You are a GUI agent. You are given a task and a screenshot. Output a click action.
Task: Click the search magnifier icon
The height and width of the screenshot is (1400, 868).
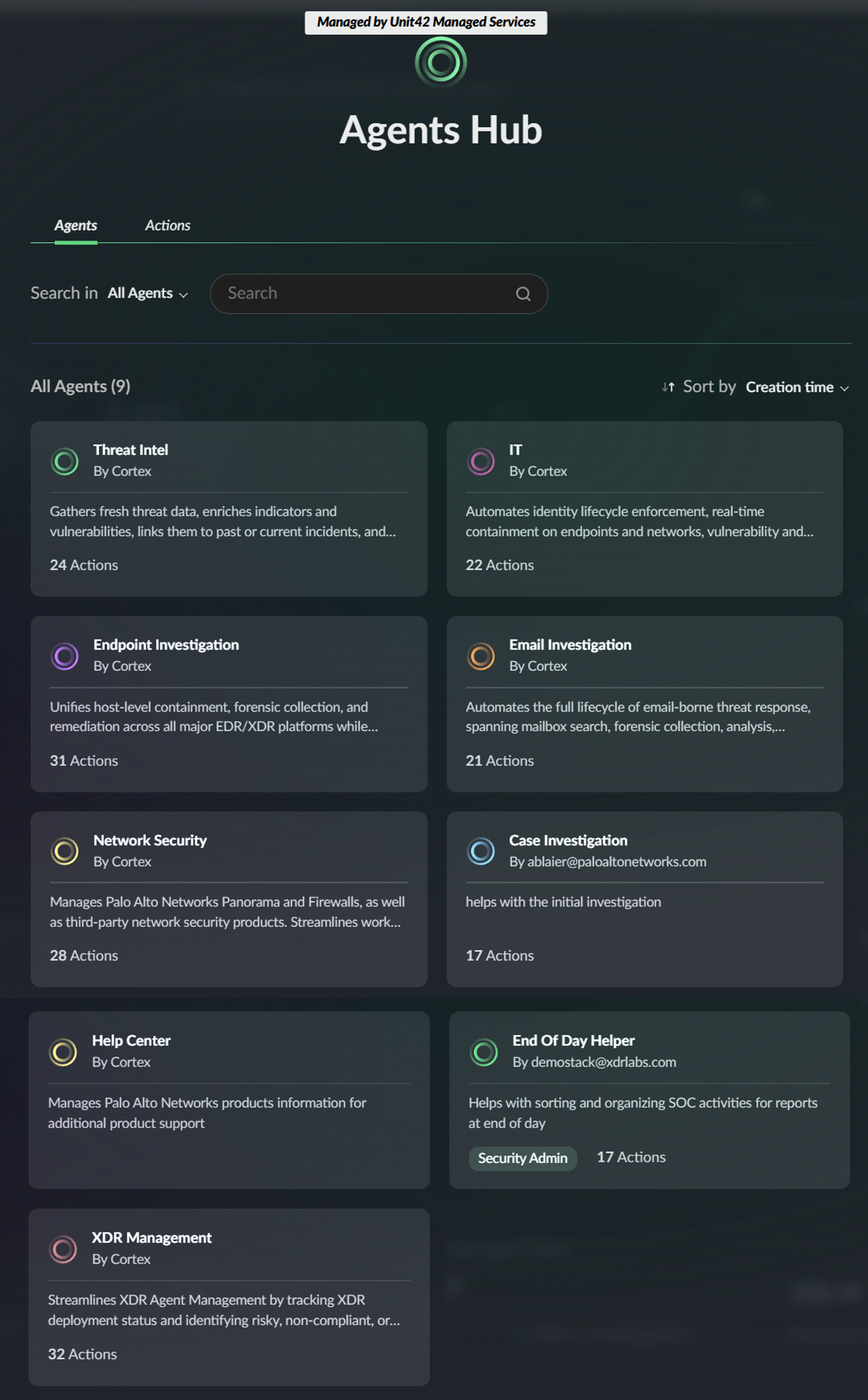[522, 294]
